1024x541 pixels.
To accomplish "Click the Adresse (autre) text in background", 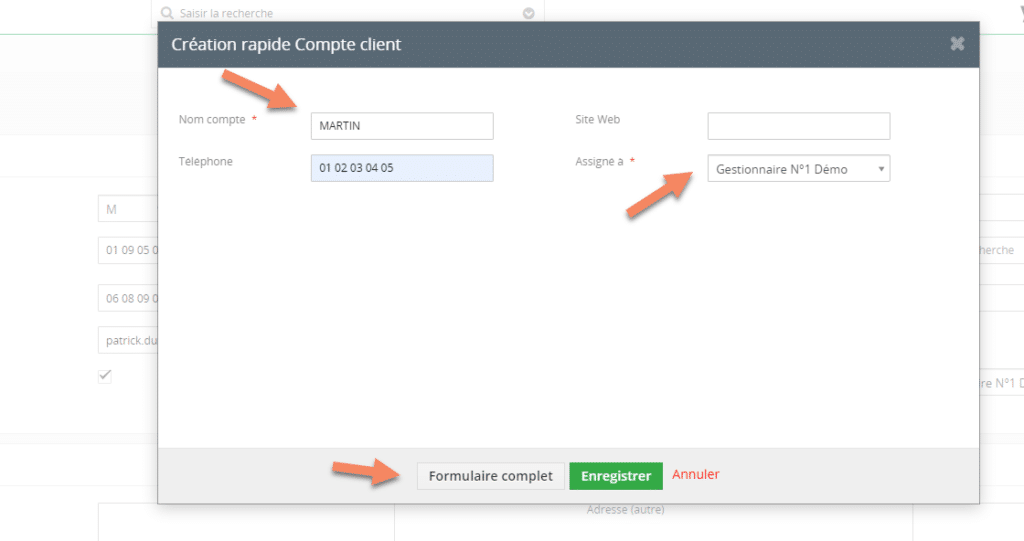I will pos(625,510).
